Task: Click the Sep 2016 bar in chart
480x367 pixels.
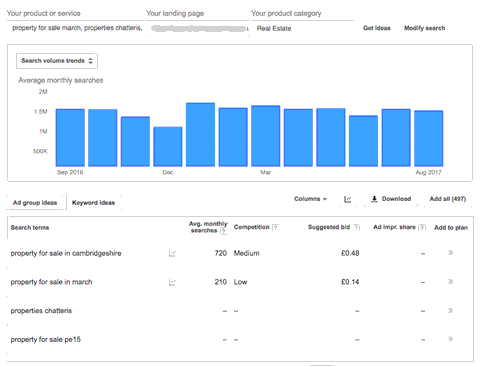Action: (70, 137)
